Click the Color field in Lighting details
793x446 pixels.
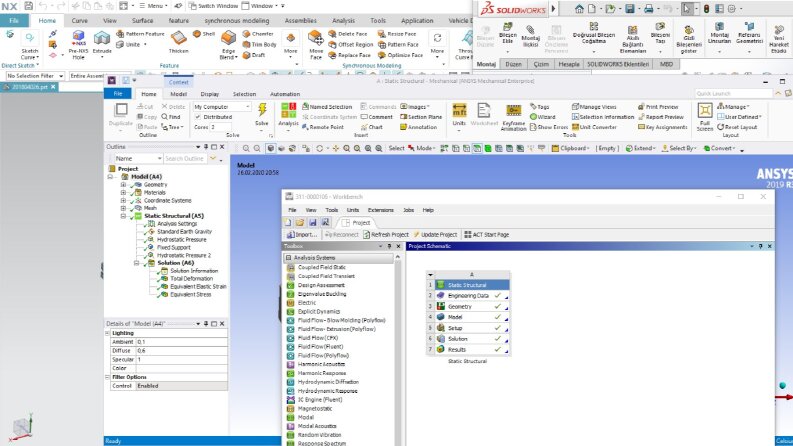coord(182,368)
